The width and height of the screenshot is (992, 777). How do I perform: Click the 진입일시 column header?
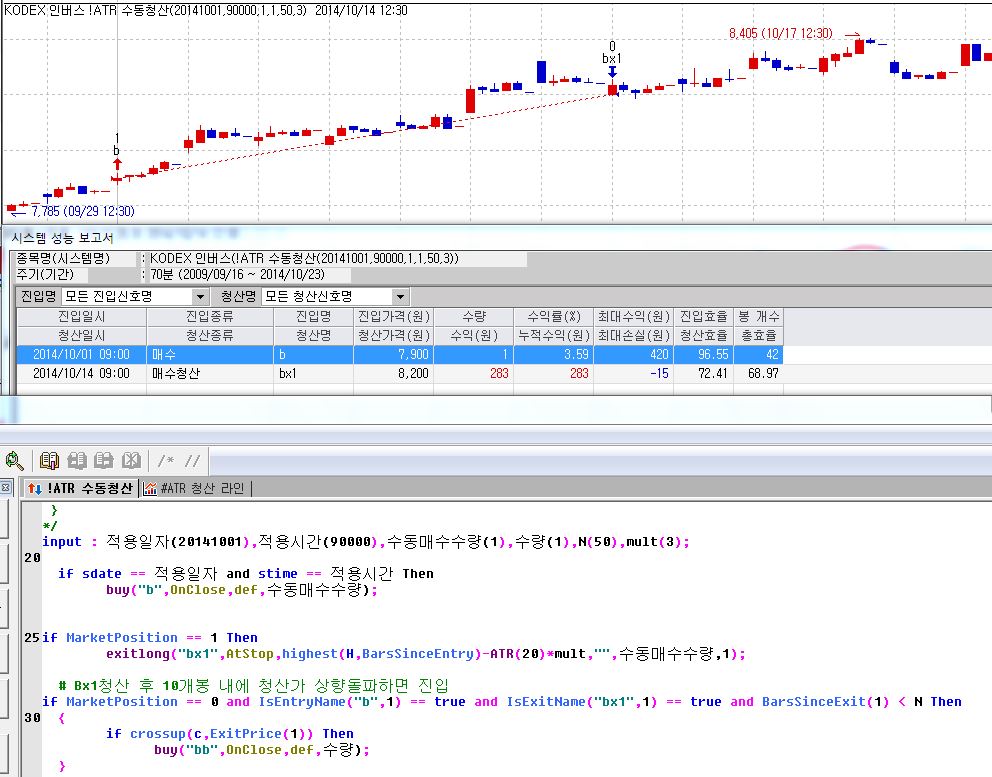coord(82,316)
